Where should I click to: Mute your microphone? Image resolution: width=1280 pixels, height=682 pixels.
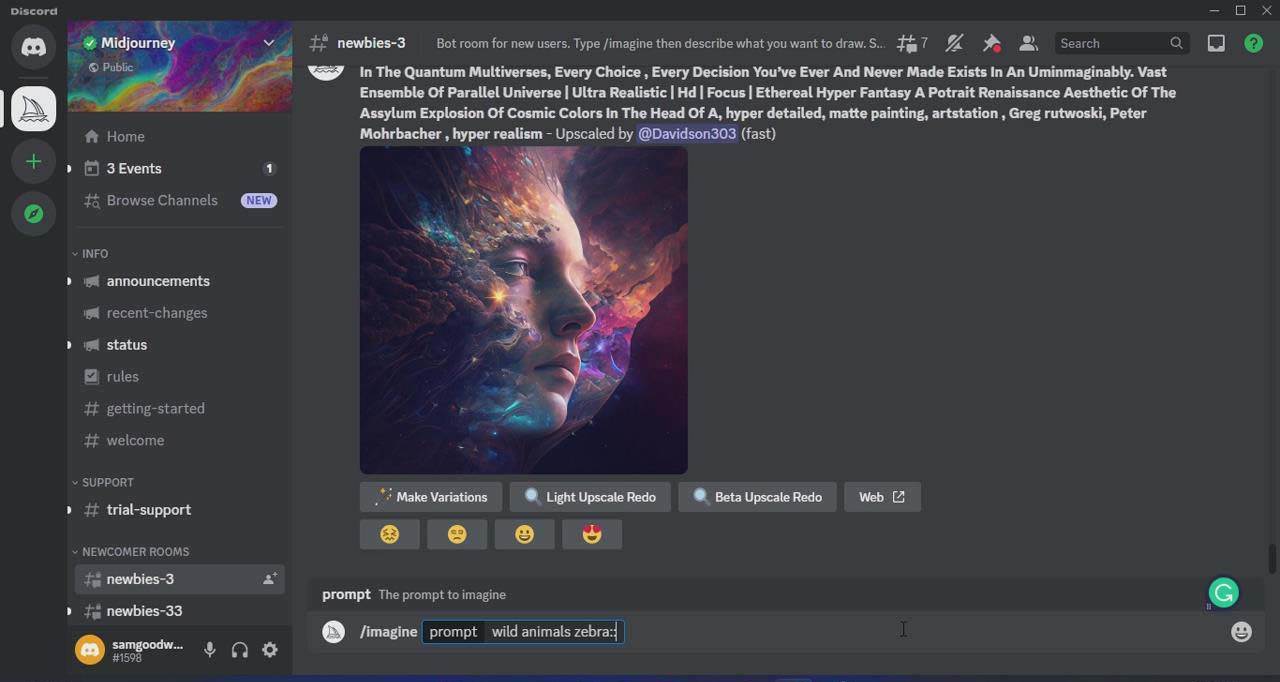click(210, 649)
